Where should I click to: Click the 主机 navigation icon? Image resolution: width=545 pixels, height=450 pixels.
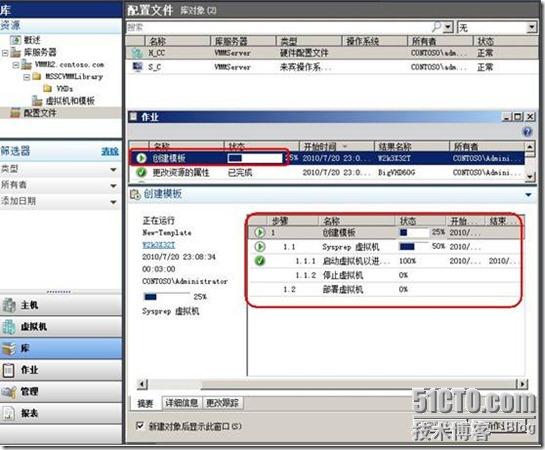(9, 305)
